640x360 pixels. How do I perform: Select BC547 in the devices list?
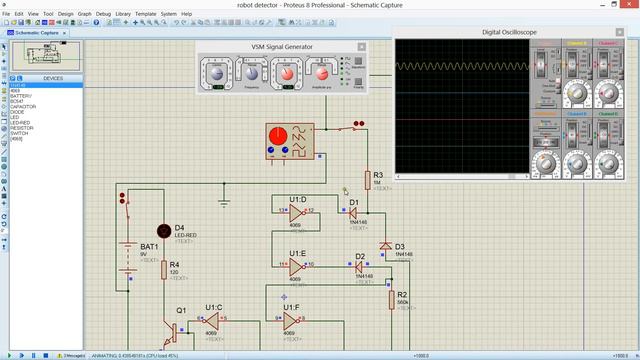coord(46,101)
